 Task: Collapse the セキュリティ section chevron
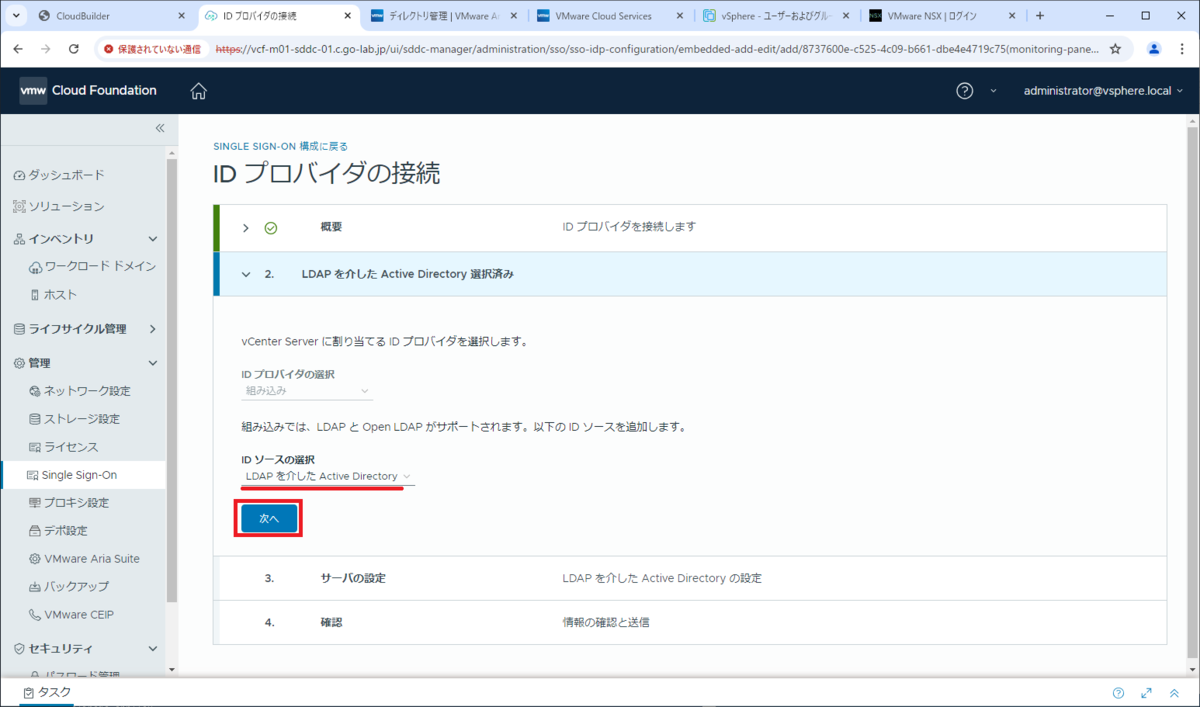click(x=153, y=649)
